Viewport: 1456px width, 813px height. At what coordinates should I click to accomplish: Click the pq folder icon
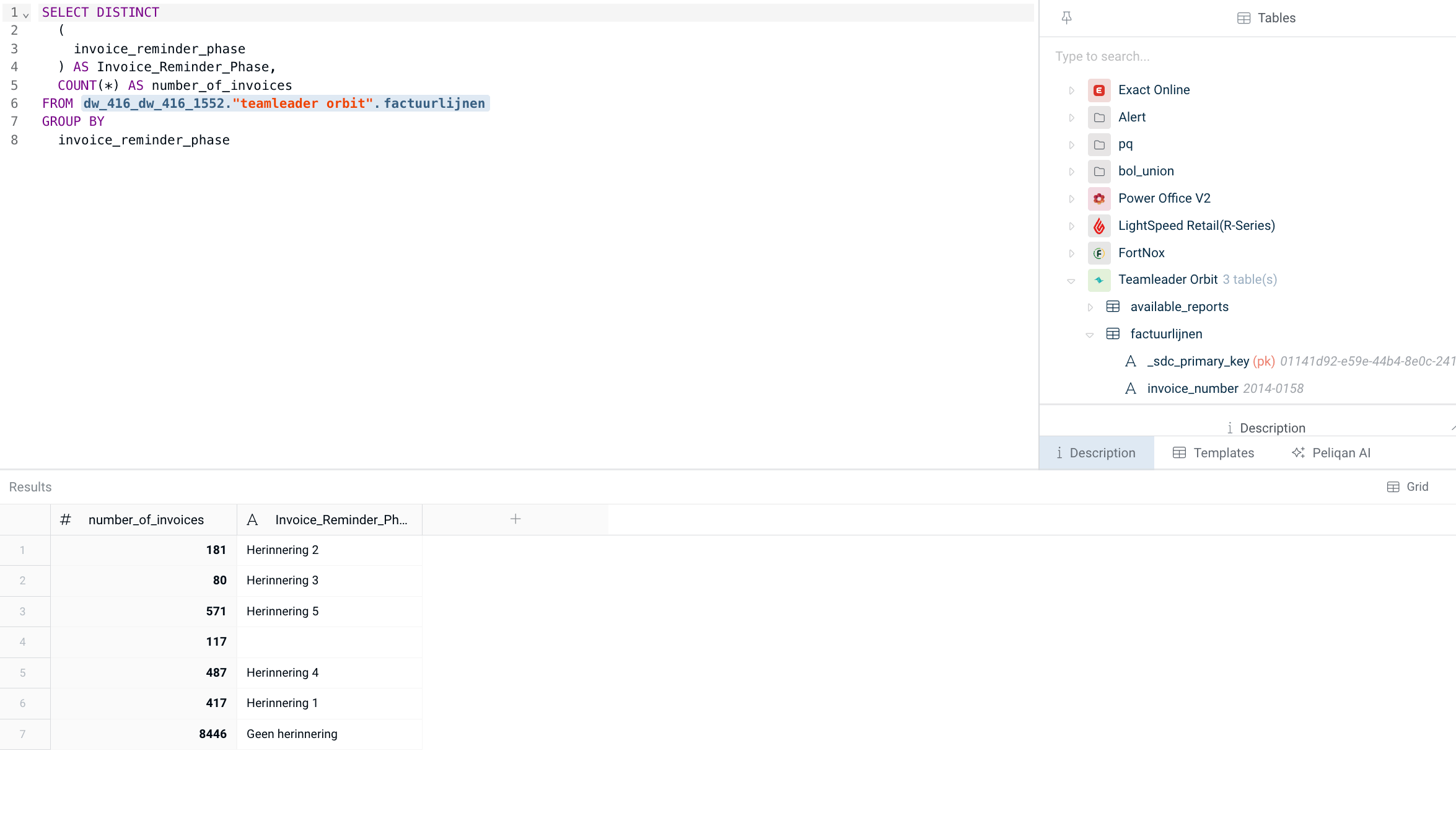pyautogui.click(x=1099, y=145)
